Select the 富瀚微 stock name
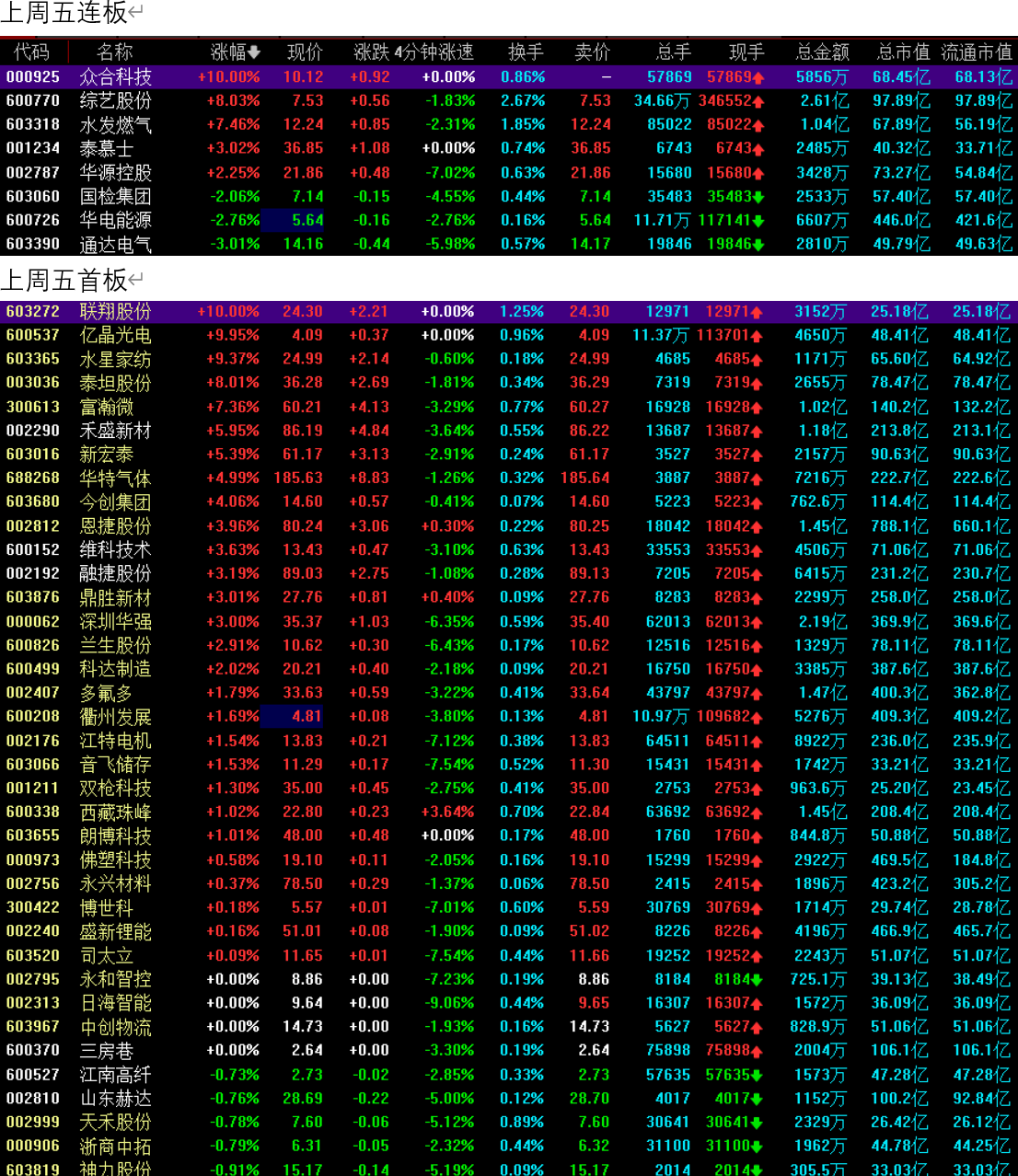This screenshot has width=1018, height=1176. tap(107, 407)
